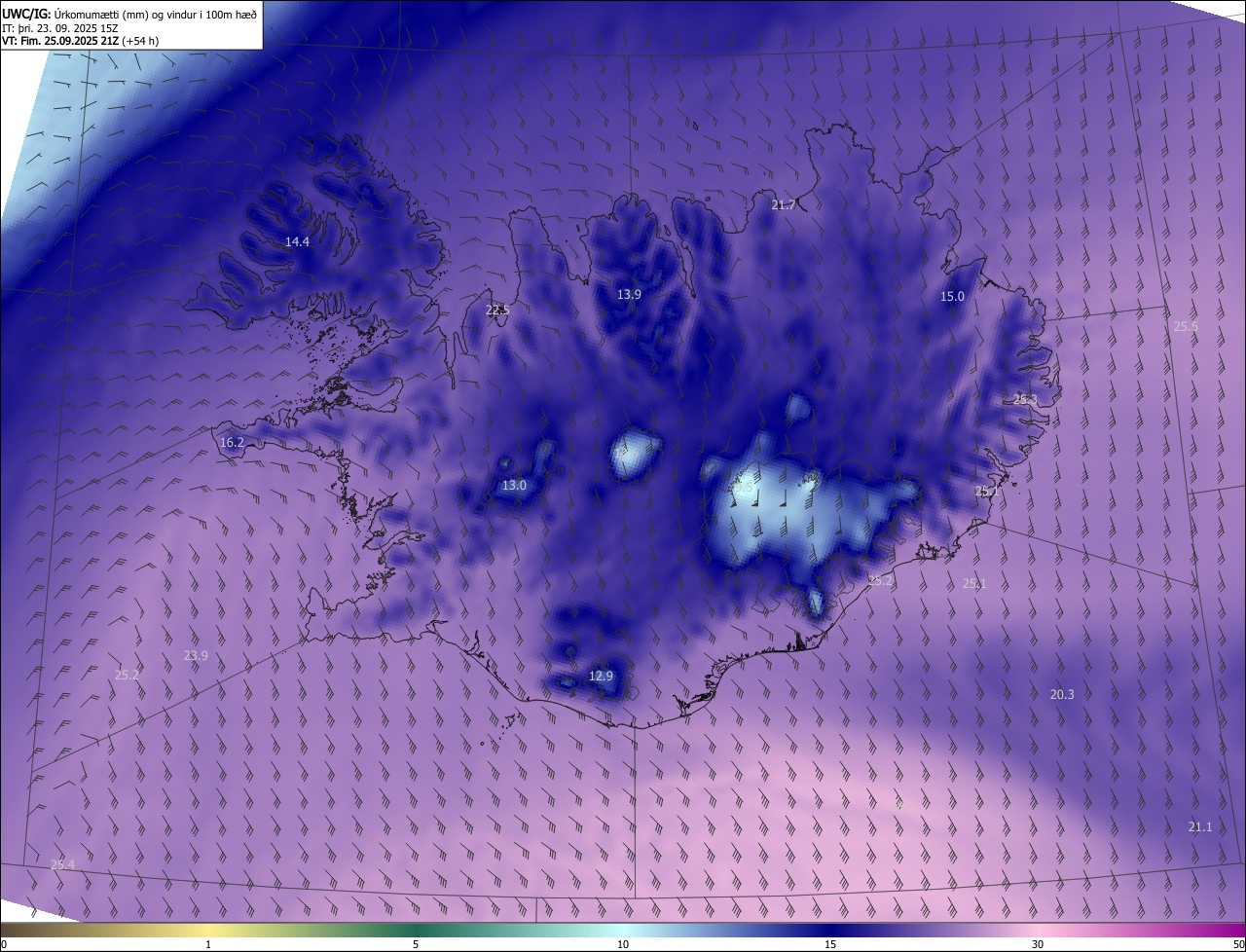The height and width of the screenshot is (952, 1246).
Task: Click the colorbar tick label 1
Action: coord(208,944)
